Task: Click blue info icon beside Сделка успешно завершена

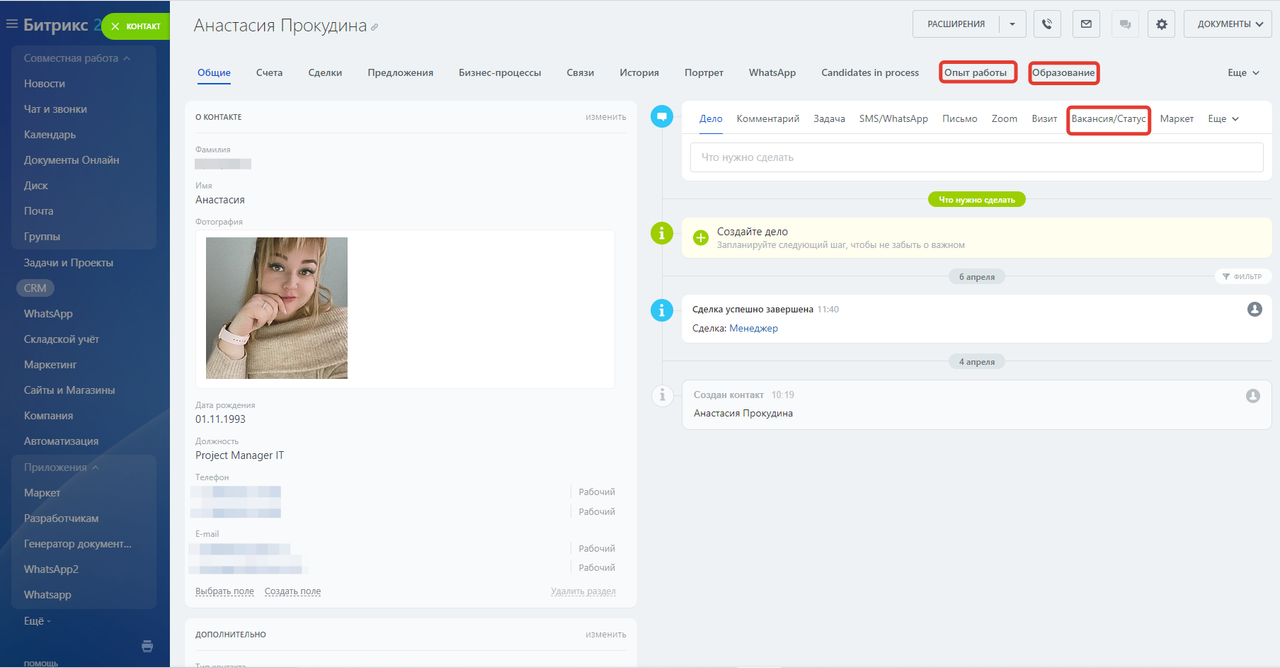Action: pyautogui.click(x=661, y=310)
